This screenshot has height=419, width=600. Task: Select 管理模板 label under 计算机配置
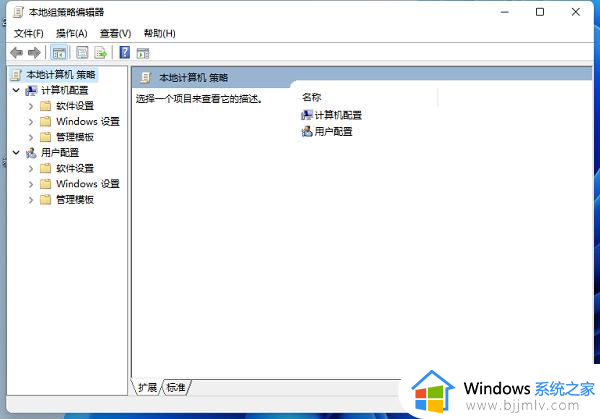75,137
